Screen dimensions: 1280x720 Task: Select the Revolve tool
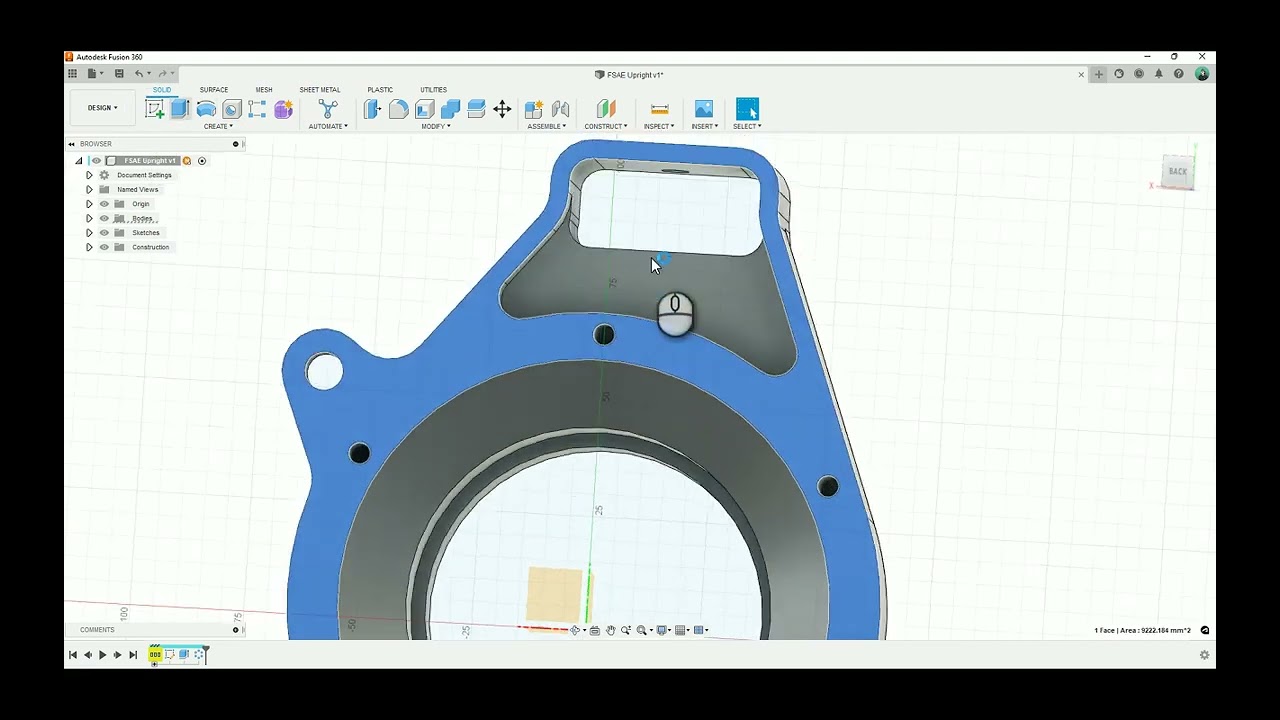(x=206, y=109)
